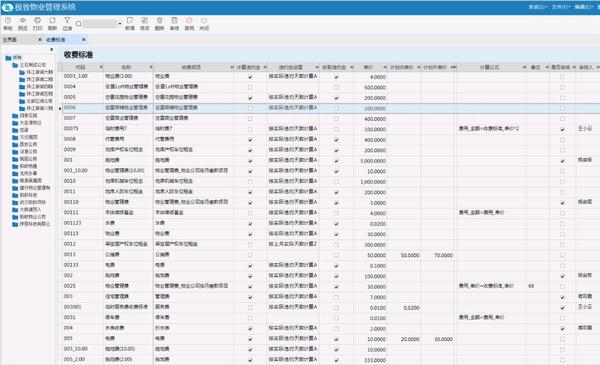Click the Audit (审核) toolbar icon
The height and width of the screenshot is (365, 600).
(174, 21)
